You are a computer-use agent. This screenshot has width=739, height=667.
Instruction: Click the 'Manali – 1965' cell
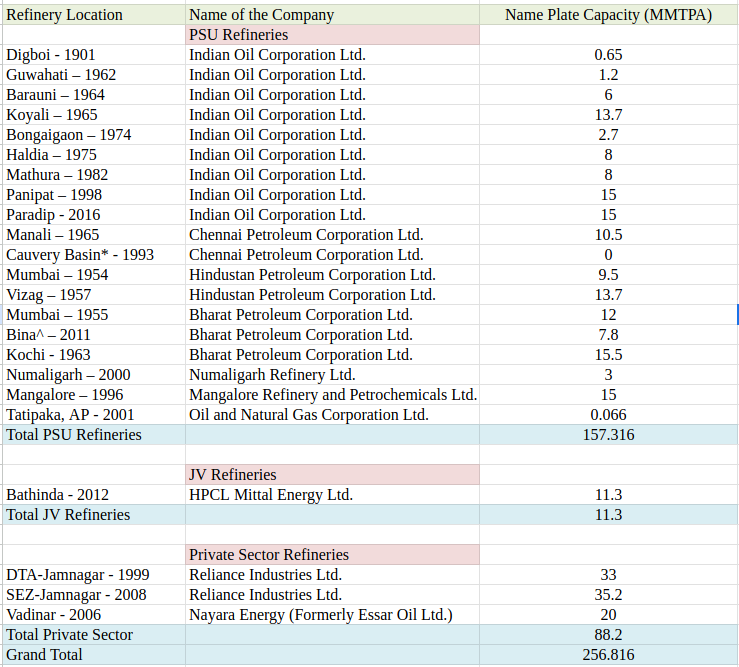pyautogui.click(x=94, y=235)
